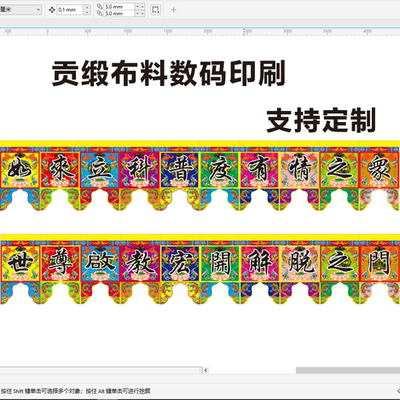Select the dark blue 普 banner tile
The width and height of the screenshot is (400, 400).
[x=180, y=170]
